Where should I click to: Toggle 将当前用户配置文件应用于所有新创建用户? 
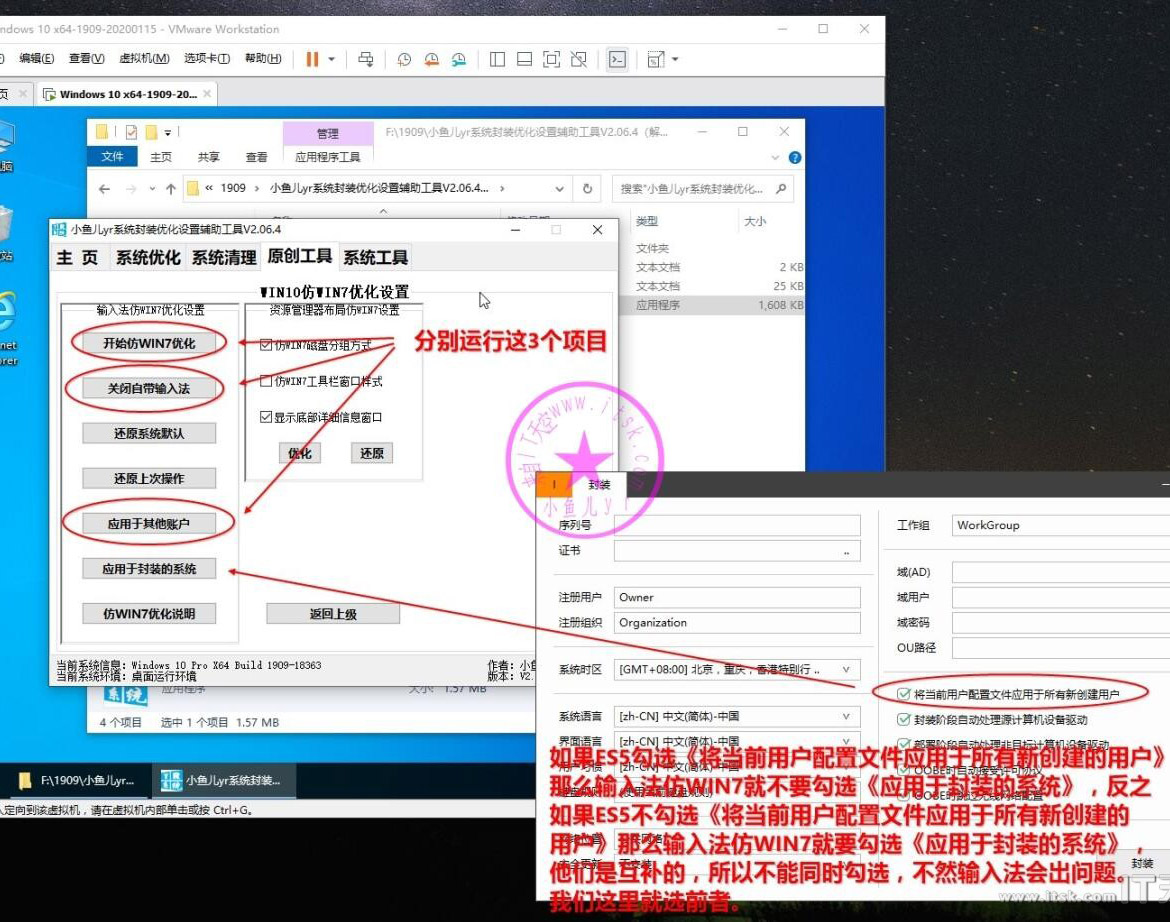[x=904, y=694]
